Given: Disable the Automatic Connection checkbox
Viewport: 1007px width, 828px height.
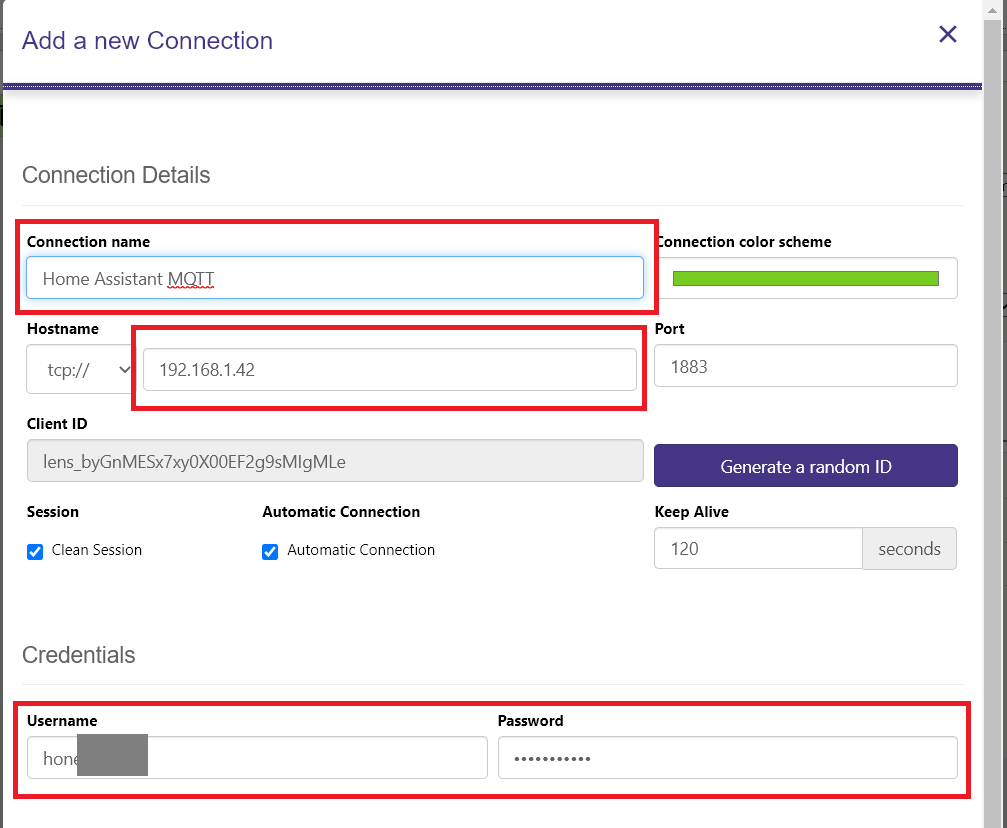Looking at the screenshot, I should [x=270, y=551].
